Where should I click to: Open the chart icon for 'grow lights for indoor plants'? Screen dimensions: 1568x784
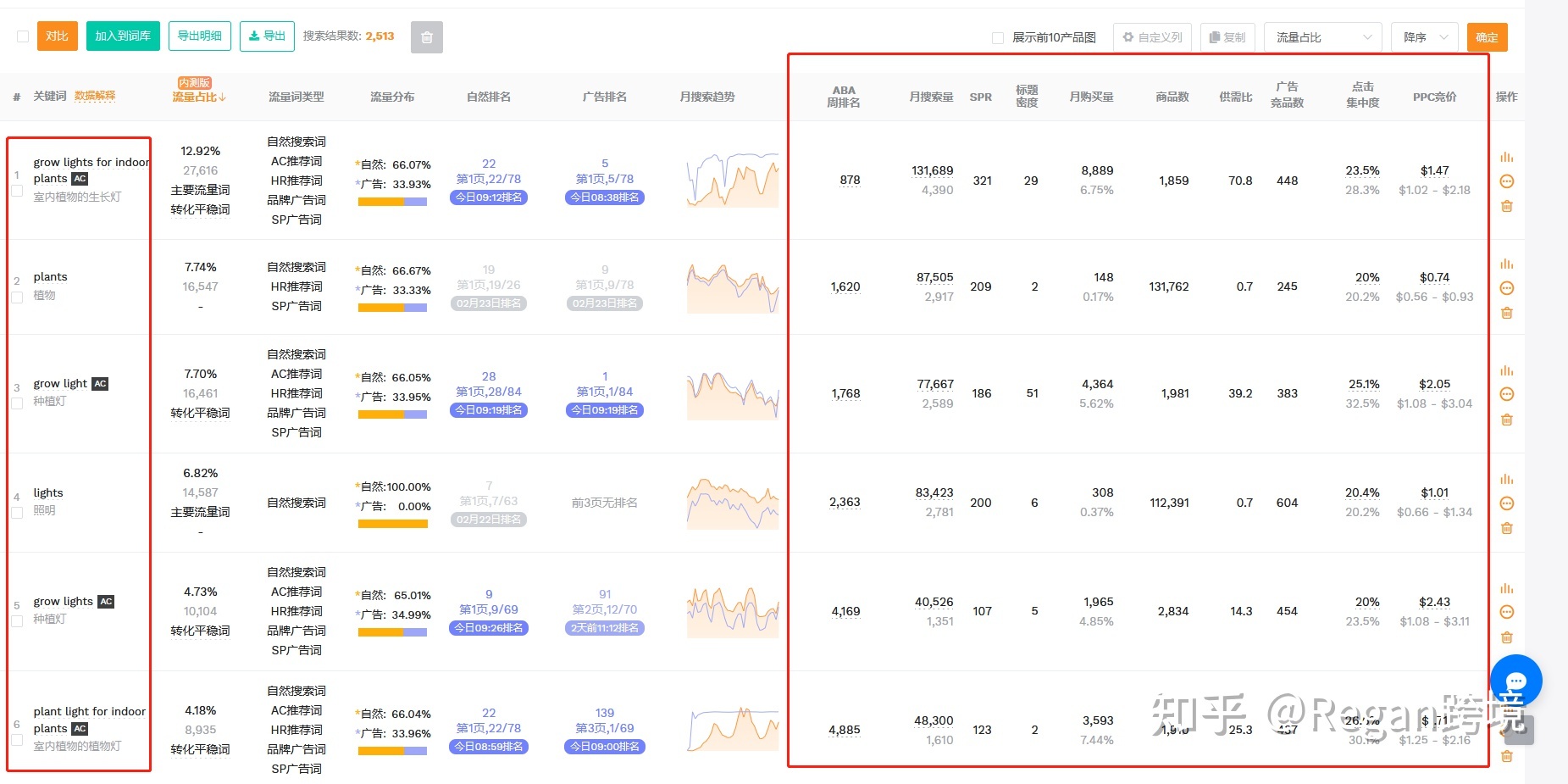(x=1506, y=158)
